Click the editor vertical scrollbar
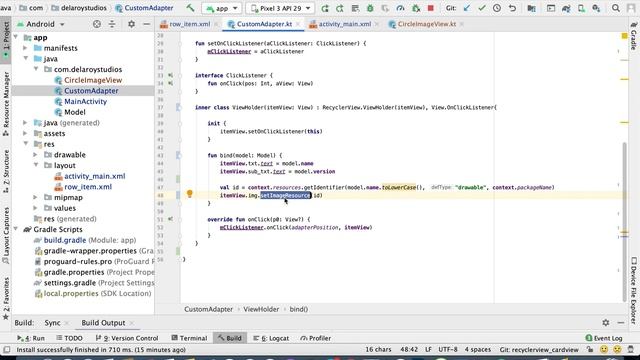This screenshot has height=360, width=640. pyautogui.click(x=624, y=222)
